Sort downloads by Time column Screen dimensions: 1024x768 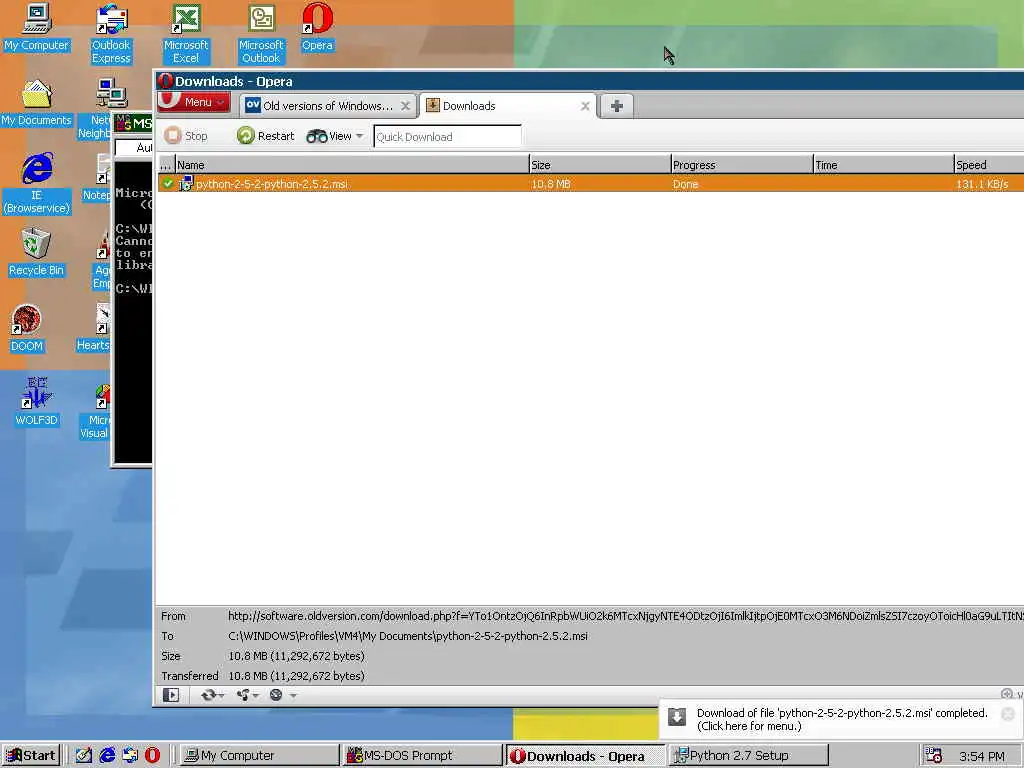[884, 165]
